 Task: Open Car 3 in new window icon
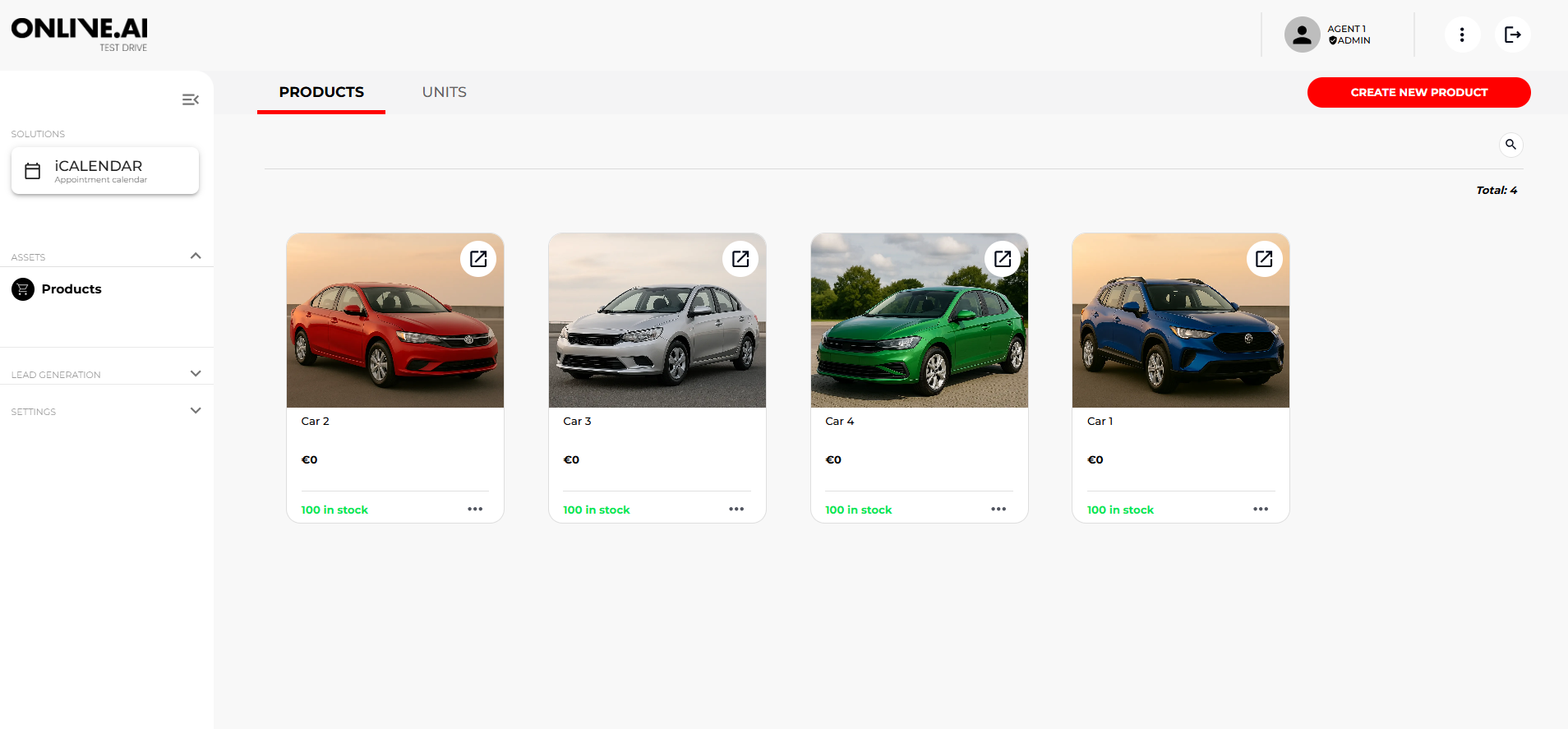[x=740, y=259]
